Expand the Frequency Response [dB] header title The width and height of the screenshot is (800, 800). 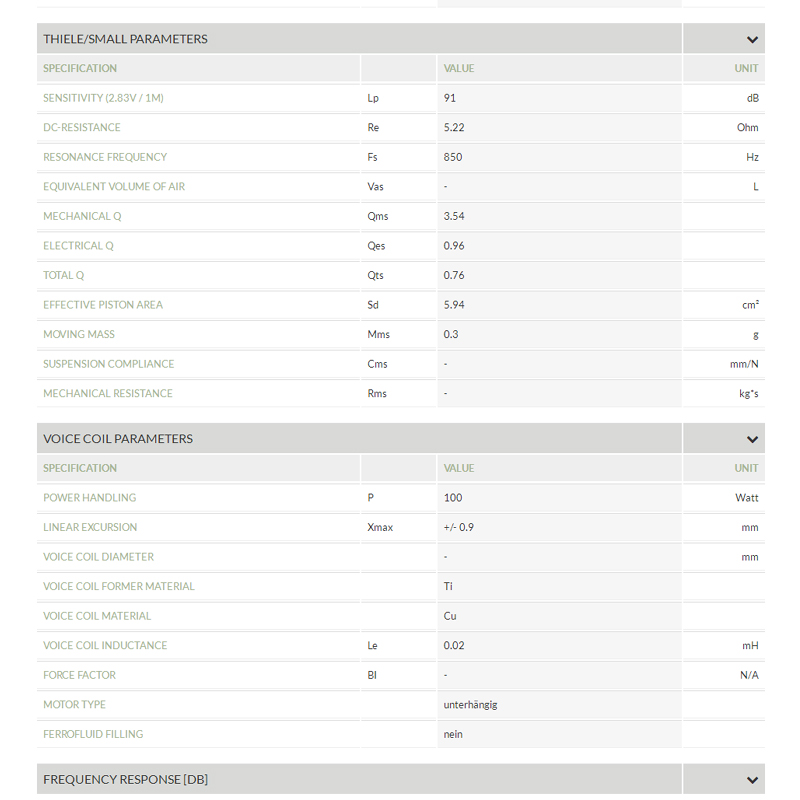coord(125,779)
